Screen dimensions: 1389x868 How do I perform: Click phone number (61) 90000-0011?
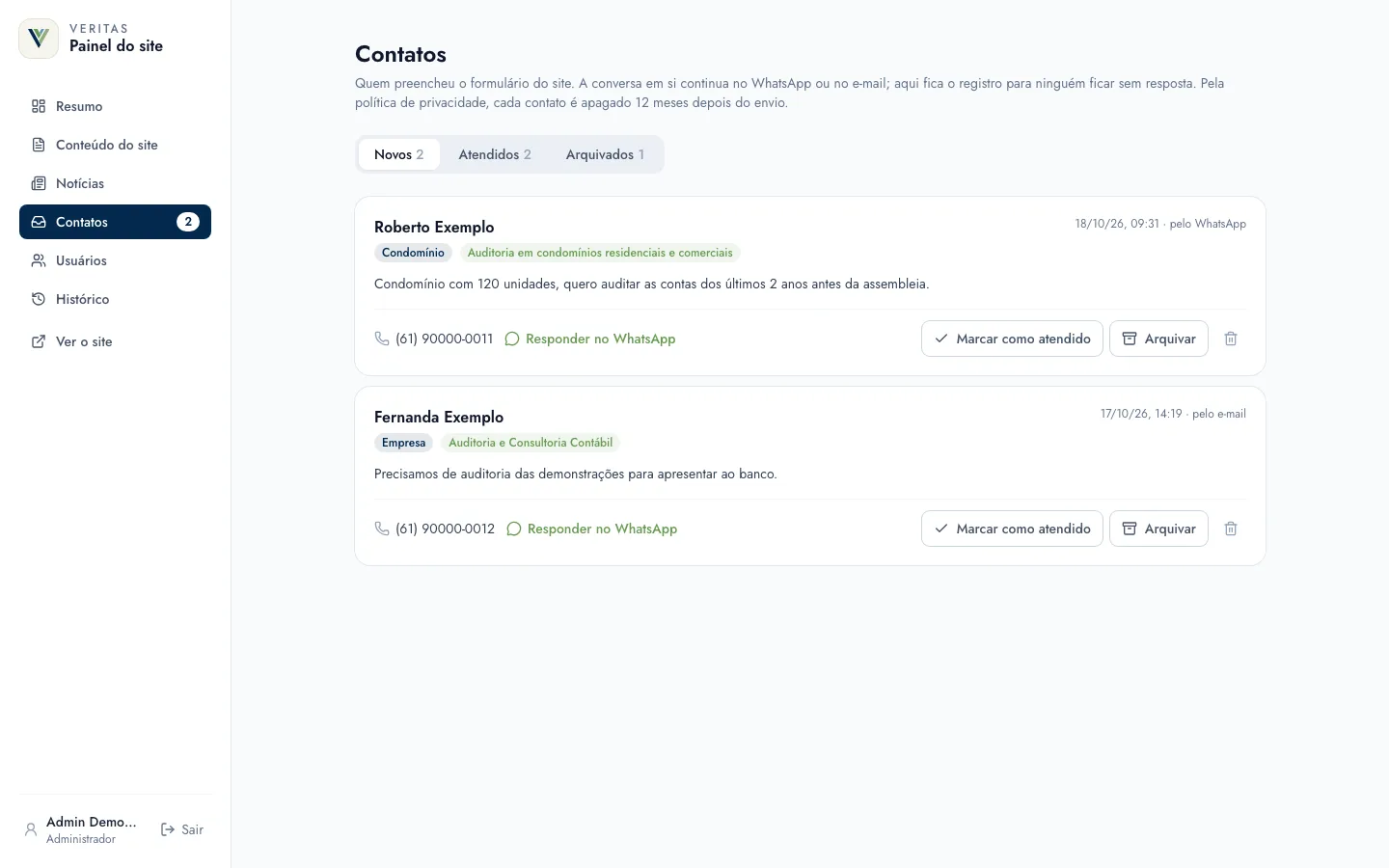pyautogui.click(x=434, y=339)
